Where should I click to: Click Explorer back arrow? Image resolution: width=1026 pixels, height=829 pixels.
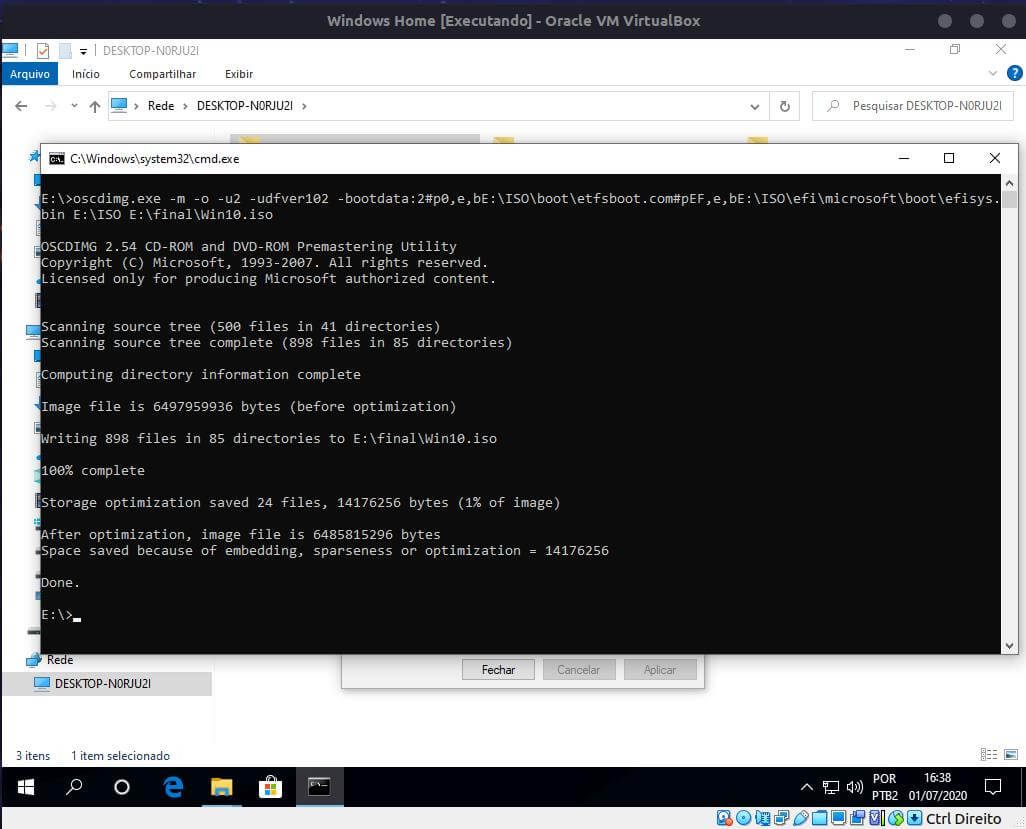click(x=21, y=106)
